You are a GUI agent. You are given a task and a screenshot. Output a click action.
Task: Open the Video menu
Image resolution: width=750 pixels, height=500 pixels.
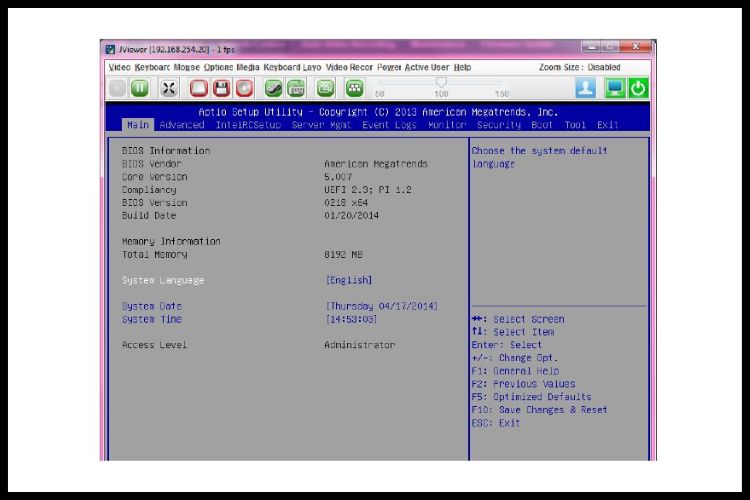pos(119,67)
